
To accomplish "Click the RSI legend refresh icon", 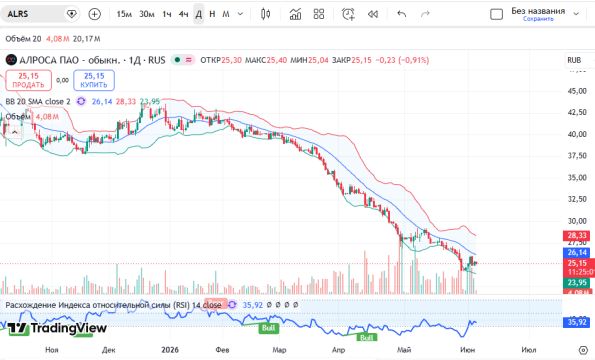I will [232, 305].
